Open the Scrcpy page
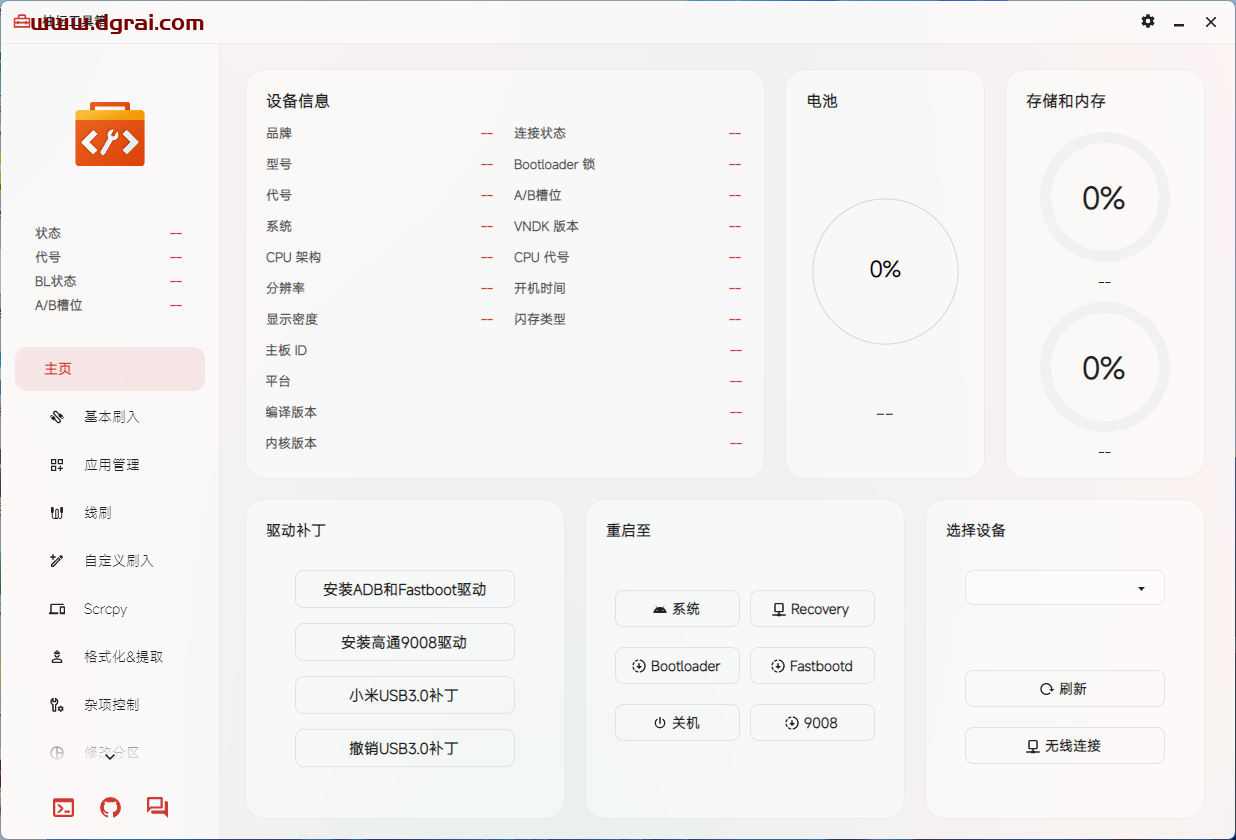Viewport: 1236px width, 840px height. 110,609
